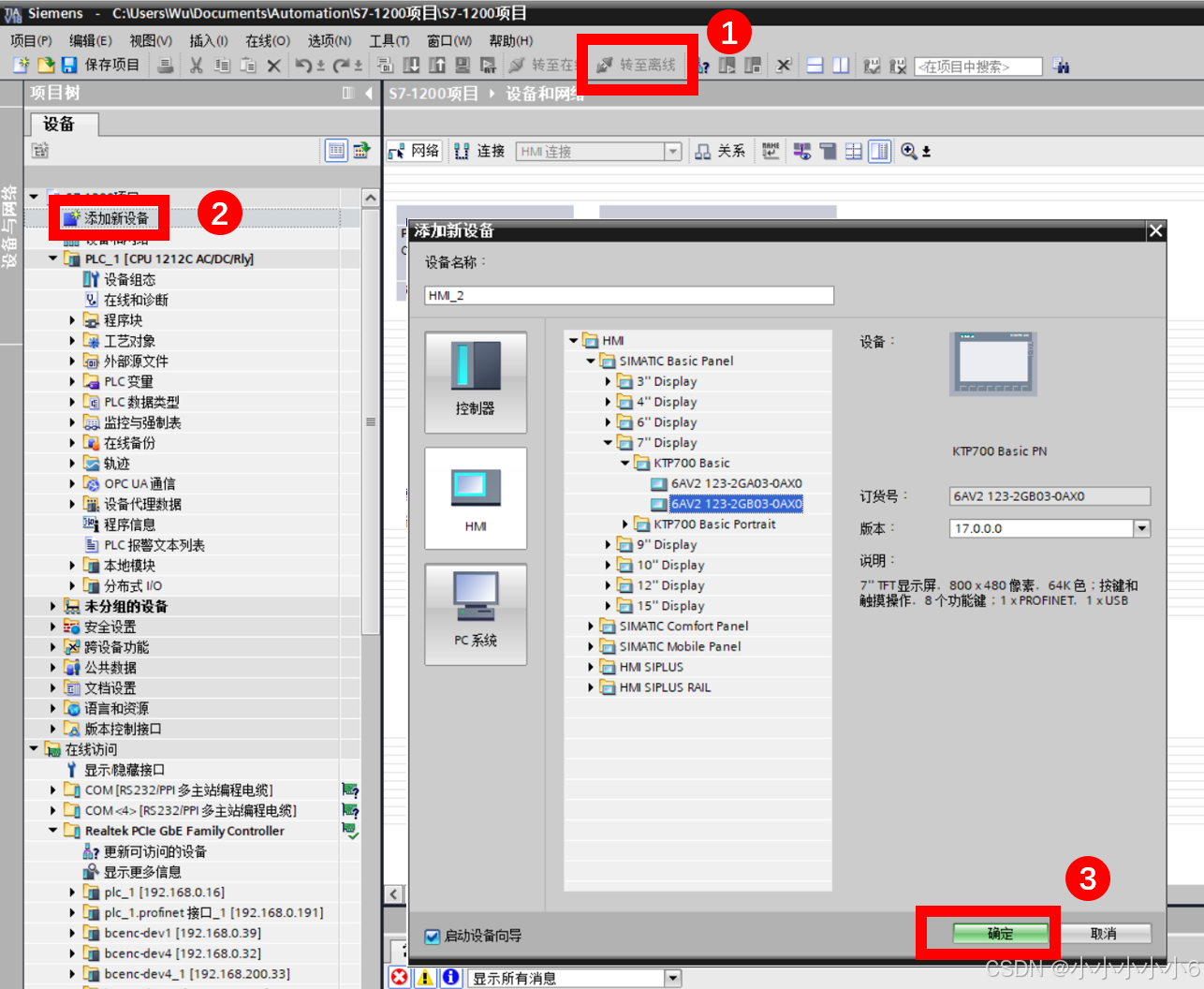Split editor space vertically icon
This screenshot has width=1204, height=989.
841,66
